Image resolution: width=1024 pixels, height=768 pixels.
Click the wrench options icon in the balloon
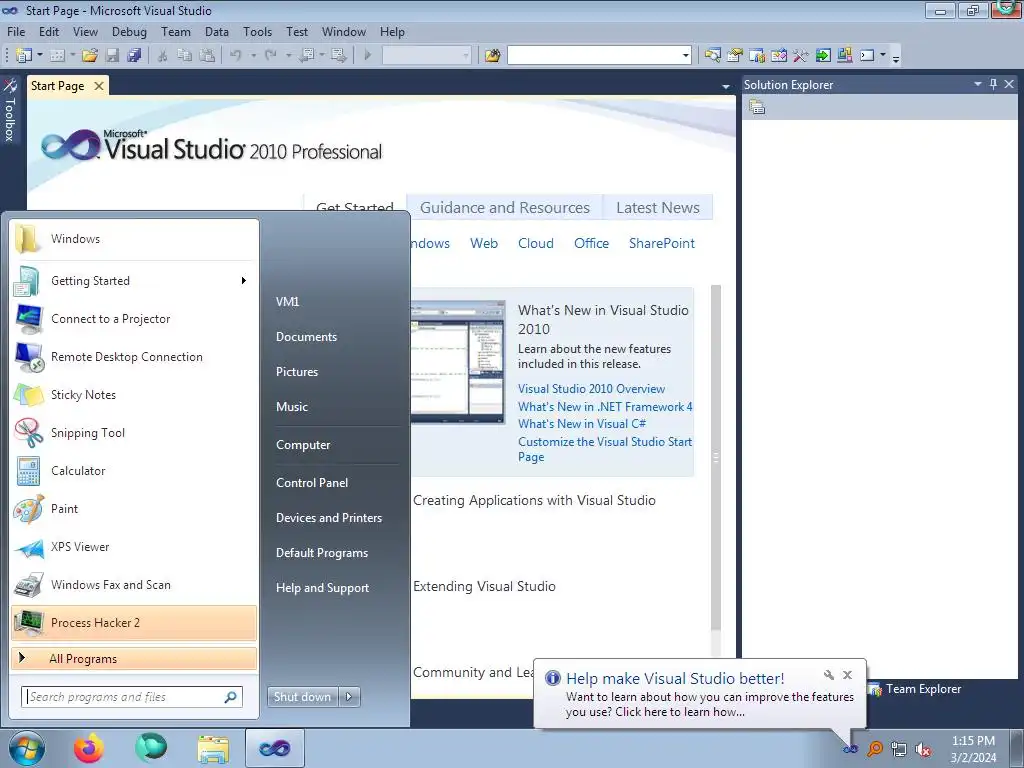829,675
